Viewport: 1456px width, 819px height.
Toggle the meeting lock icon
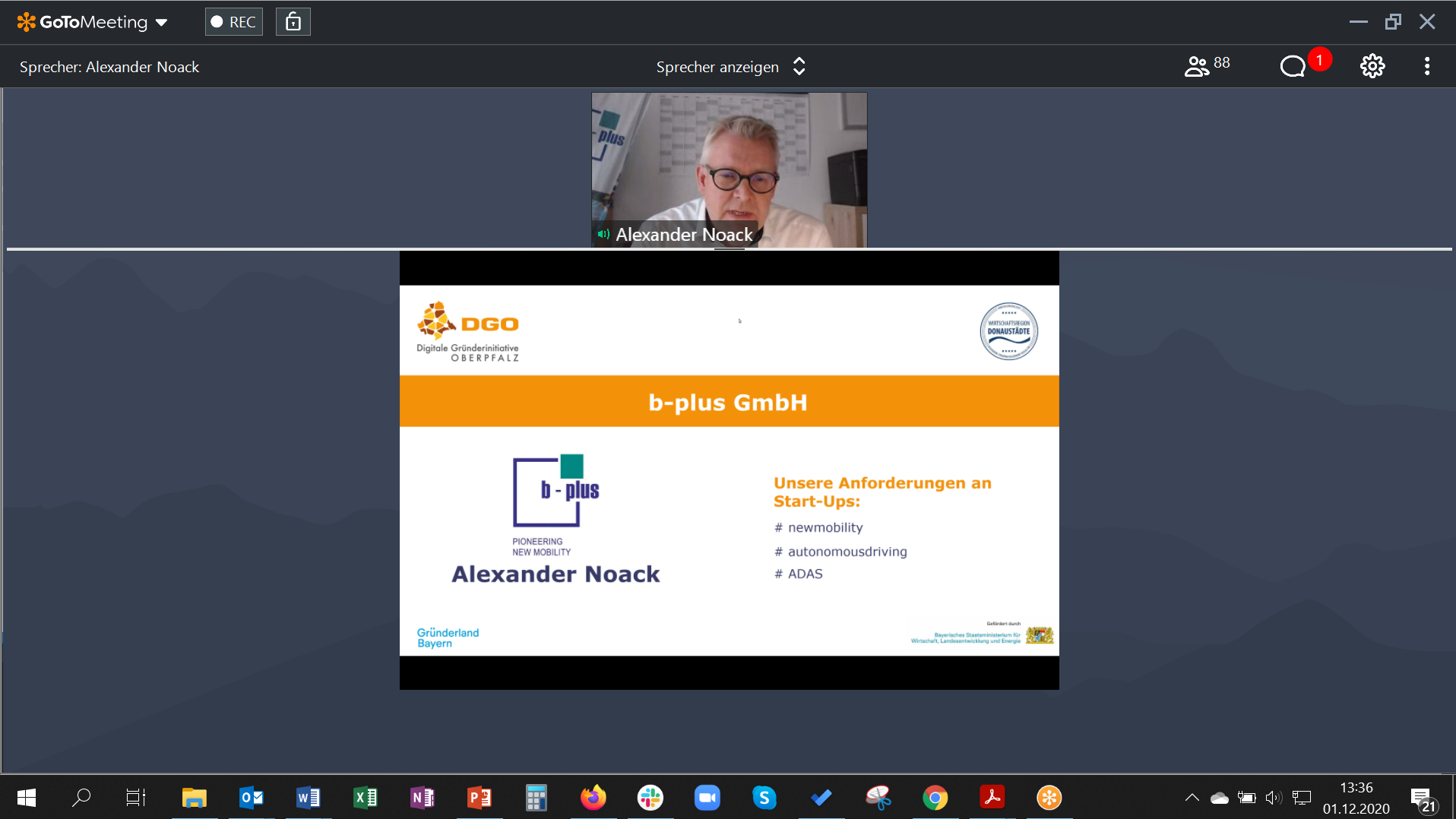[x=293, y=22]
